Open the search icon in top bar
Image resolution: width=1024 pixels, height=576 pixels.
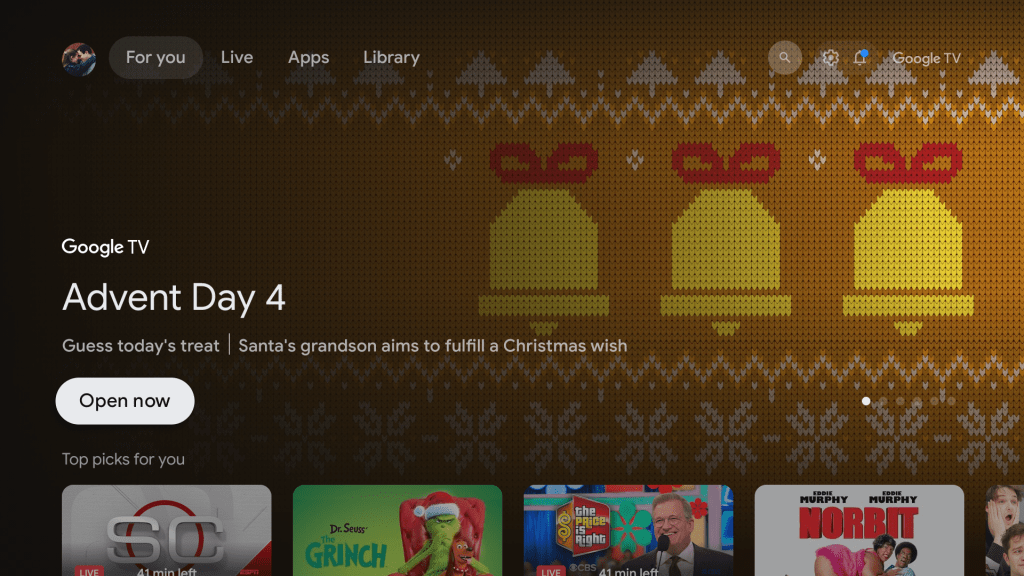(x=784, y=57)
